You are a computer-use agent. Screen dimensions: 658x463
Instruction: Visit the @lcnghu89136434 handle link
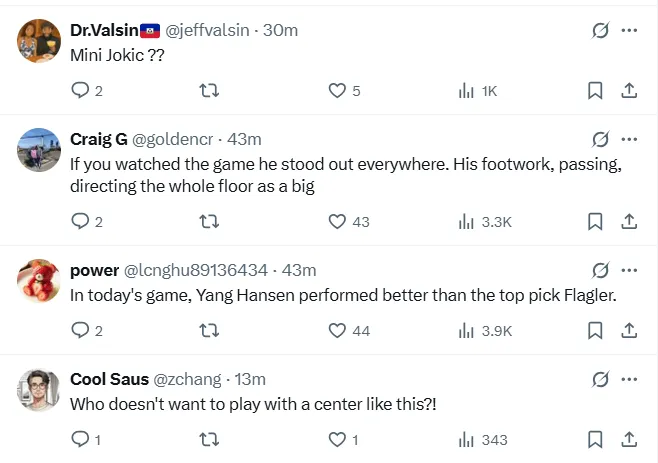(x=196, y=270)
